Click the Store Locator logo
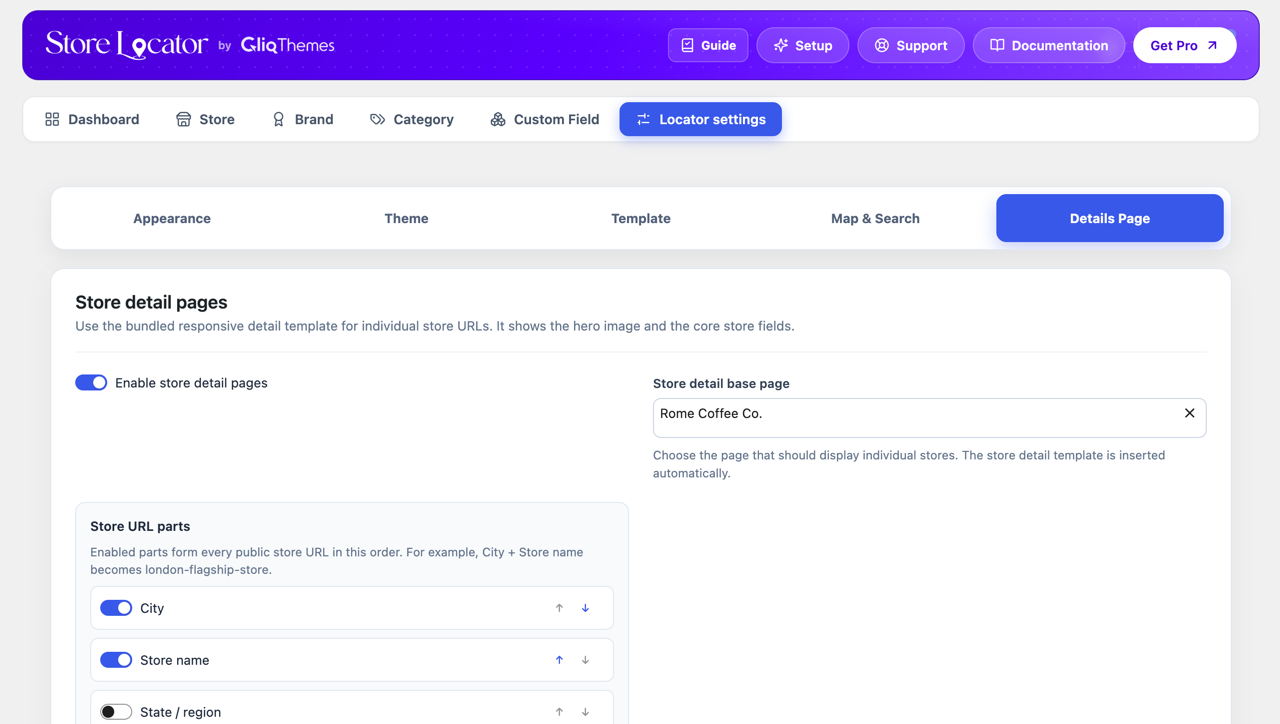The width and height of the screenshot is (1280, 724). click(x=127, y=45)
